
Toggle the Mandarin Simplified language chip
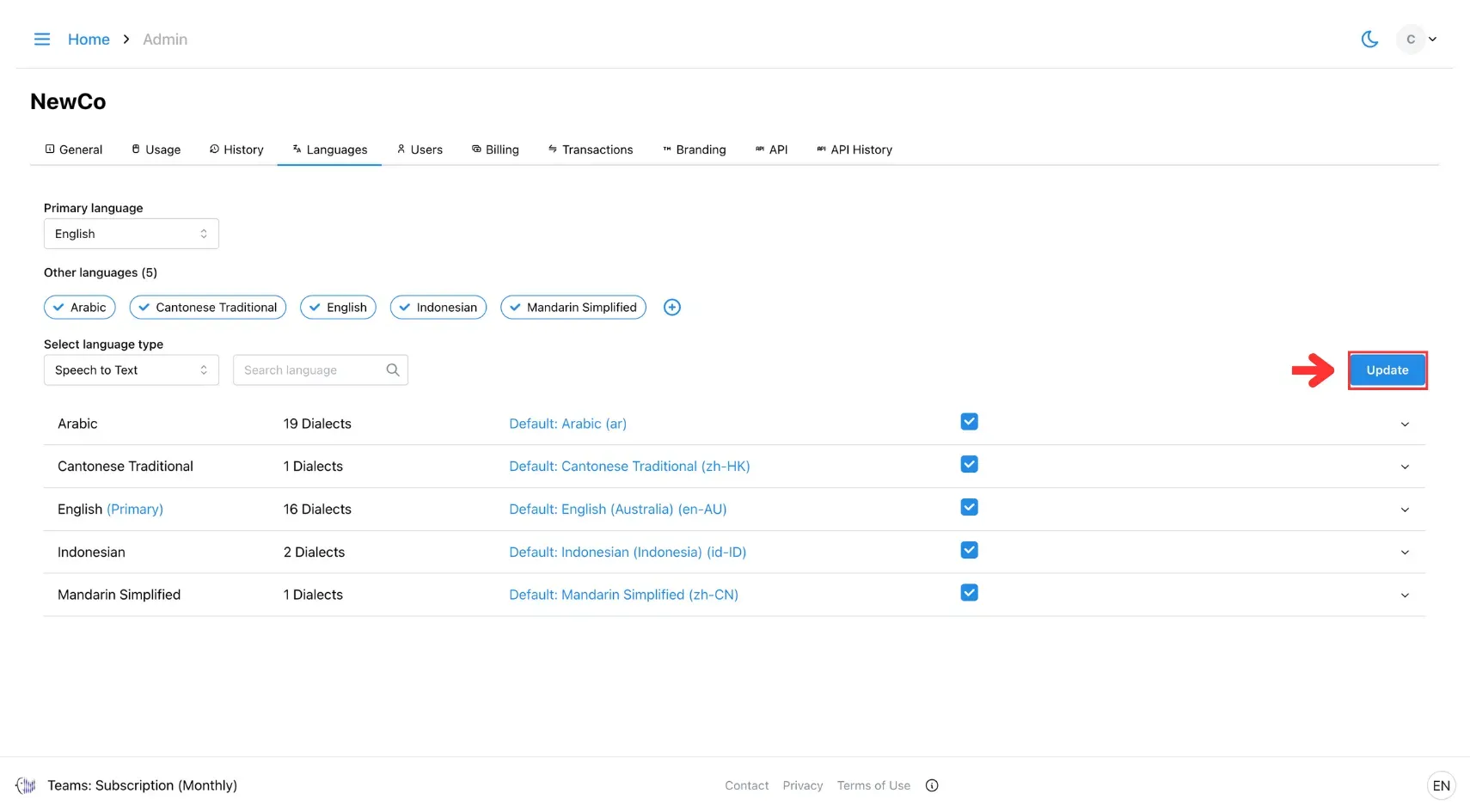coord(573,308)
